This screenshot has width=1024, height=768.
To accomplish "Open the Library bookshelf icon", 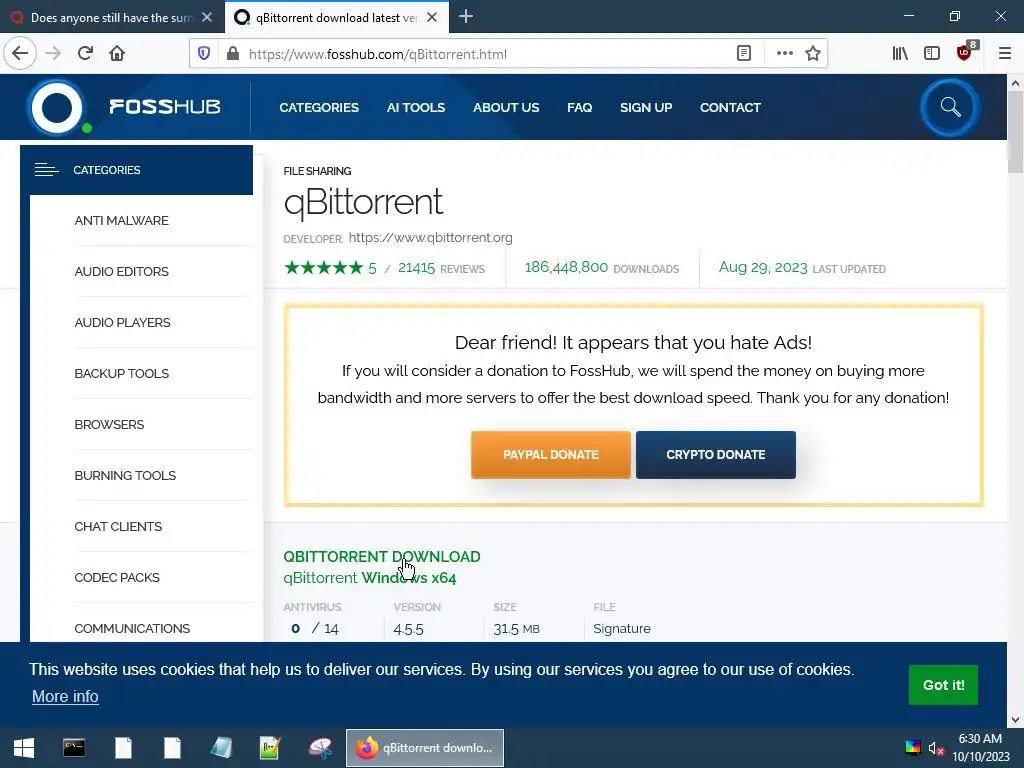I will tap(900, 54).
